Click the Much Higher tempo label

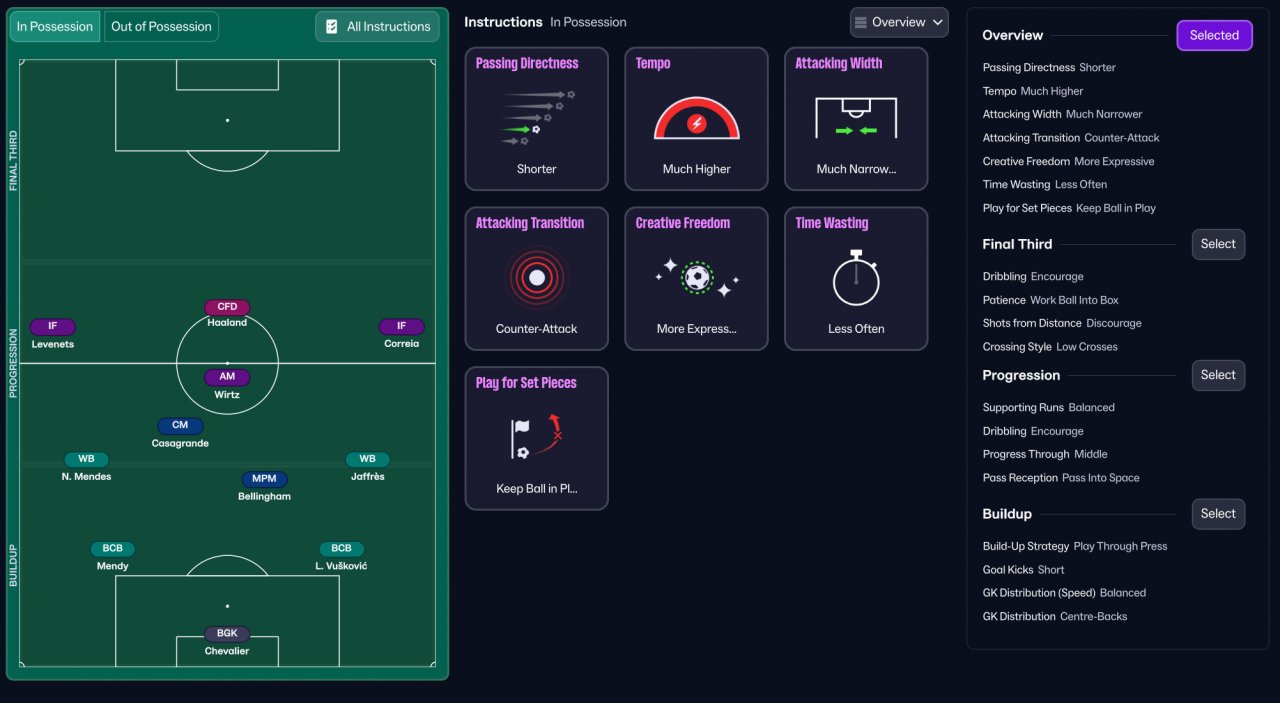pyautogui.click(x=697, y=169)
